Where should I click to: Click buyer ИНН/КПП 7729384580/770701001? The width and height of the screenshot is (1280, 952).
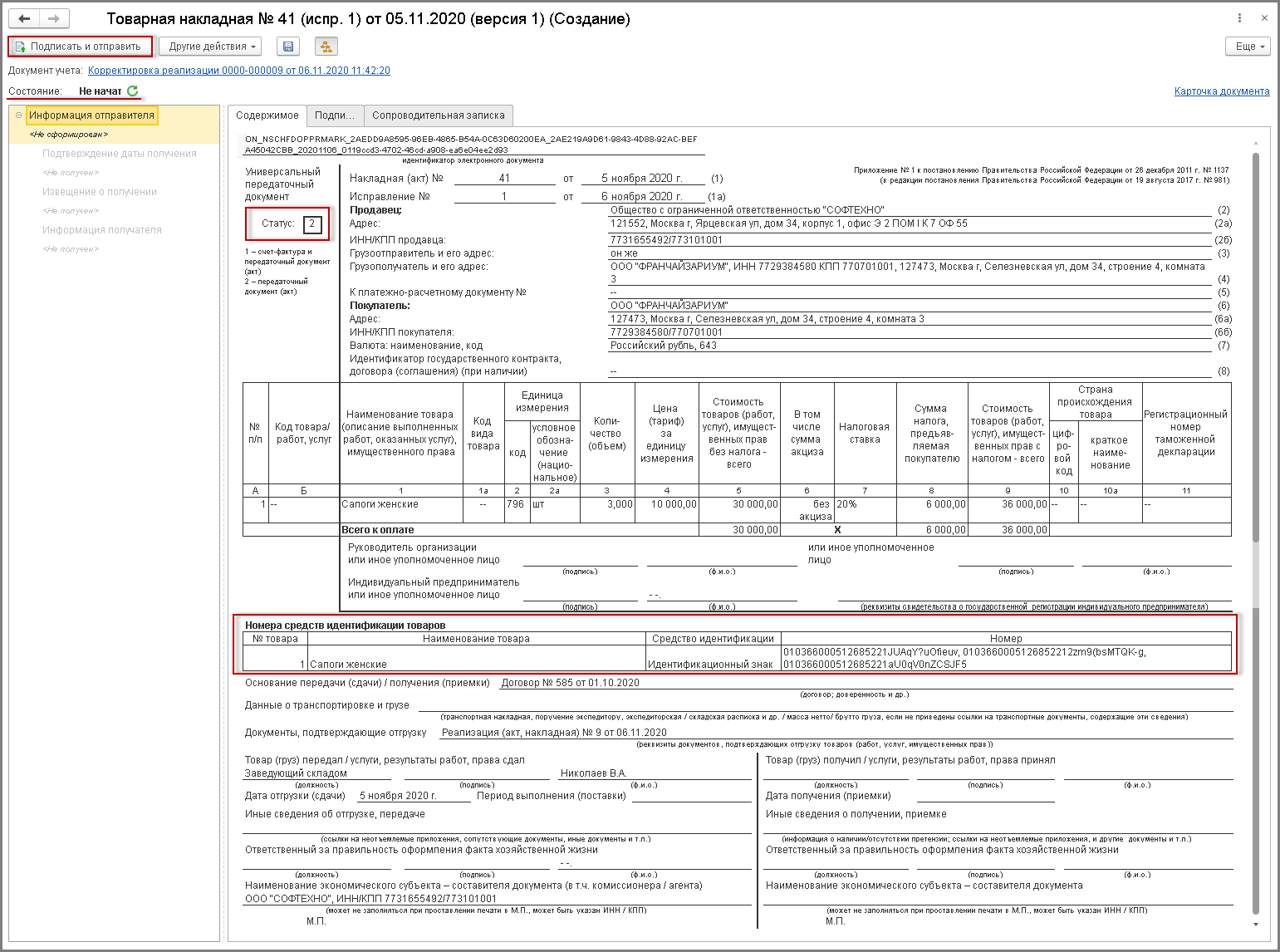click(666, 332)
